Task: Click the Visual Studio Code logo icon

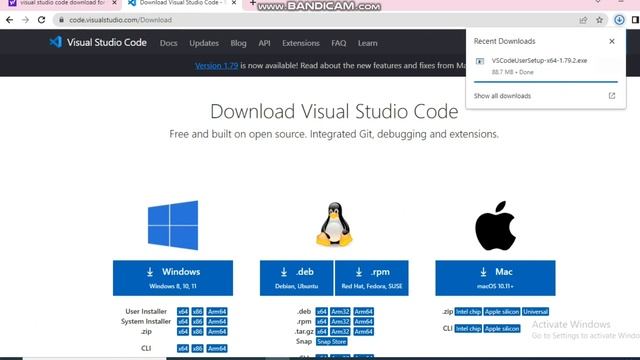Action: point(56,42)
